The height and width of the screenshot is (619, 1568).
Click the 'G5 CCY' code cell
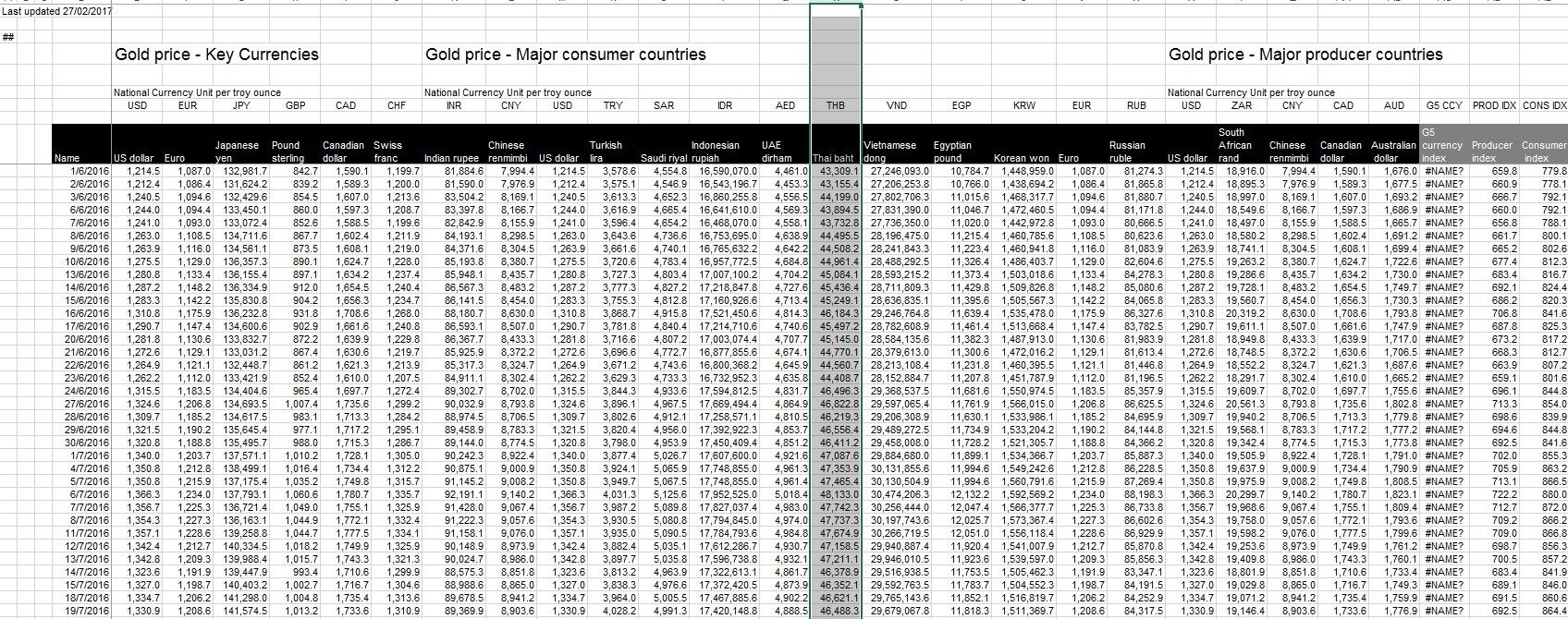coord(1445,105)
